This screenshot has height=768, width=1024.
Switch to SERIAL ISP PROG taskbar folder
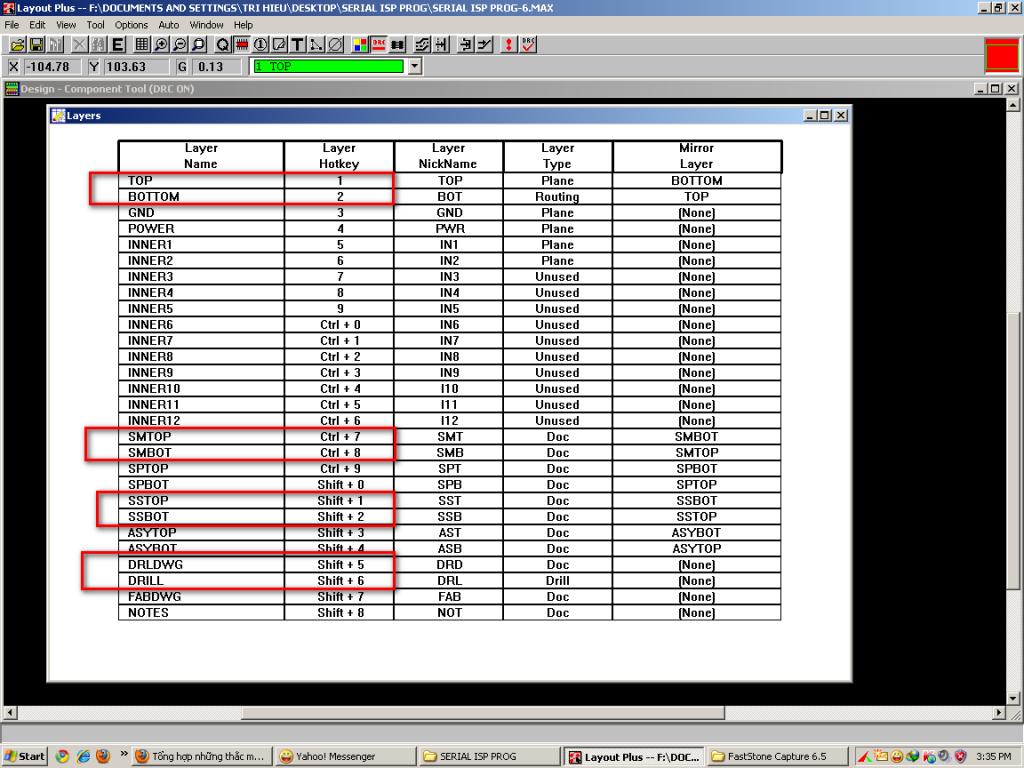click(489, 756)
